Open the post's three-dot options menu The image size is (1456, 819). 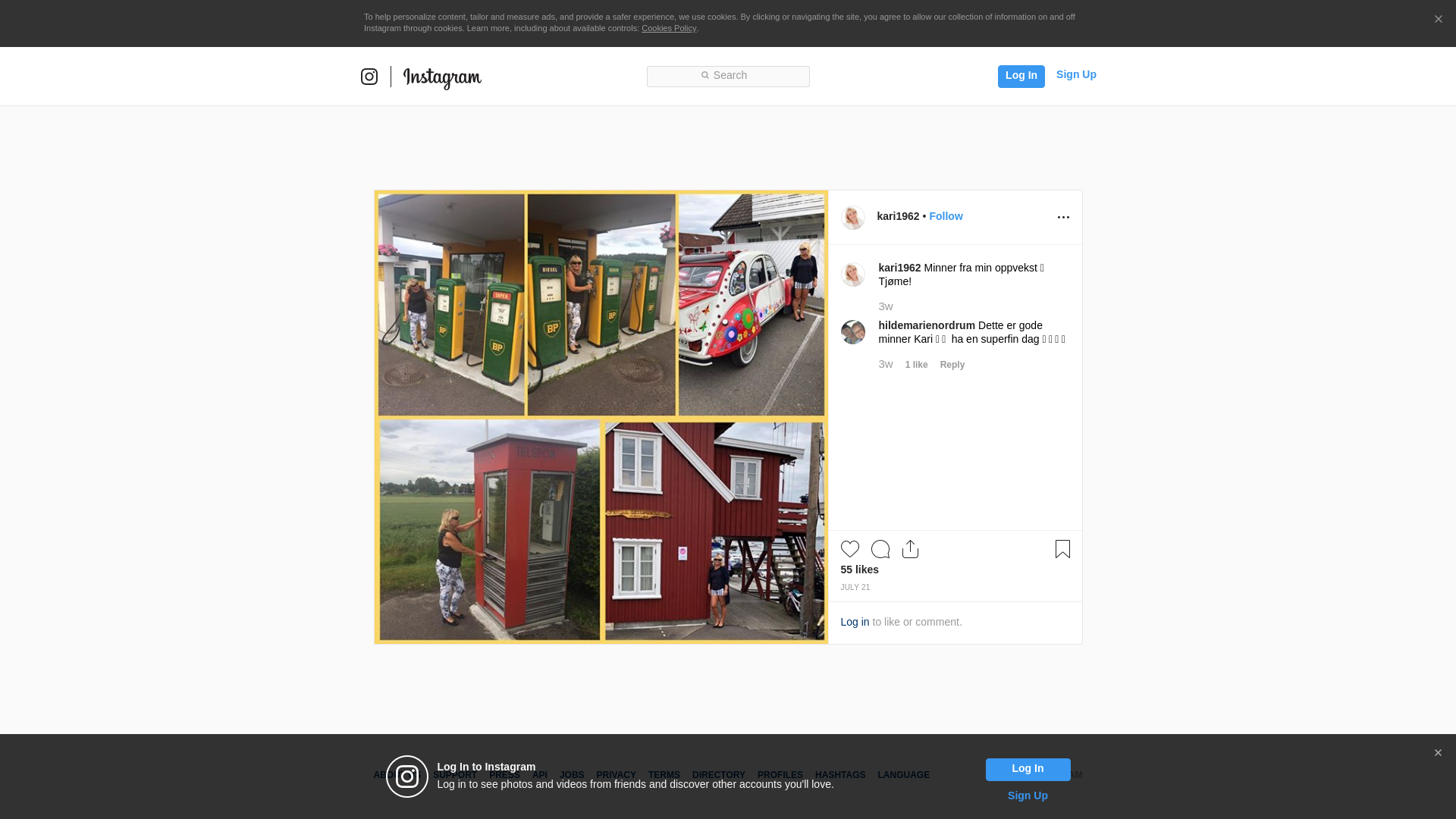click(1063, 218)
